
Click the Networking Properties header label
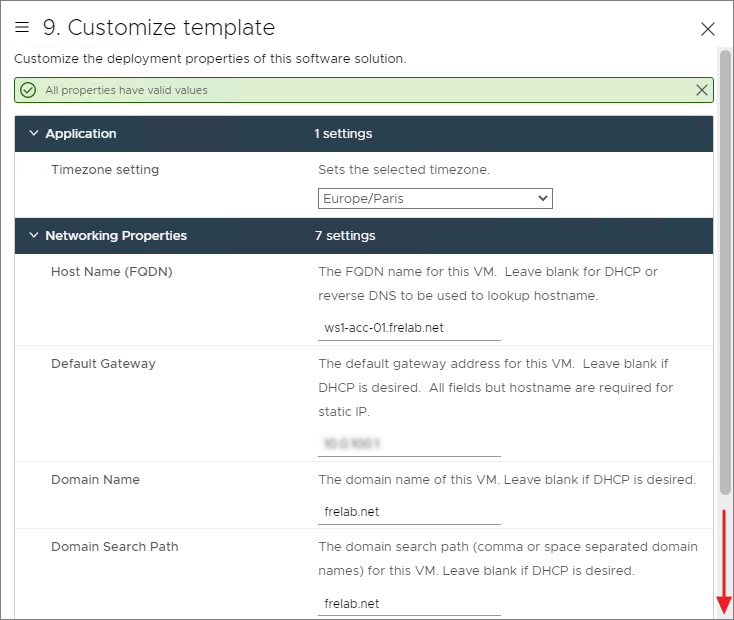(x=116, y=236)
